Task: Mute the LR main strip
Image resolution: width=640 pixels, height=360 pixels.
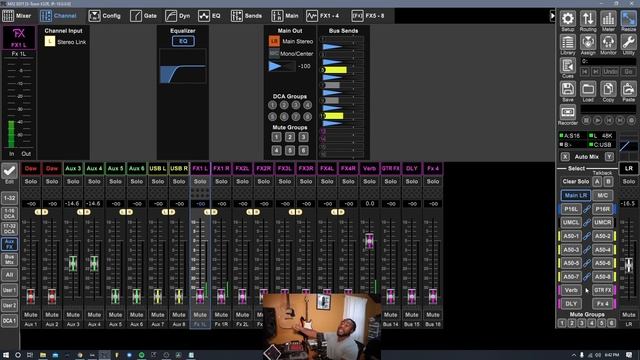Action: 629,315
